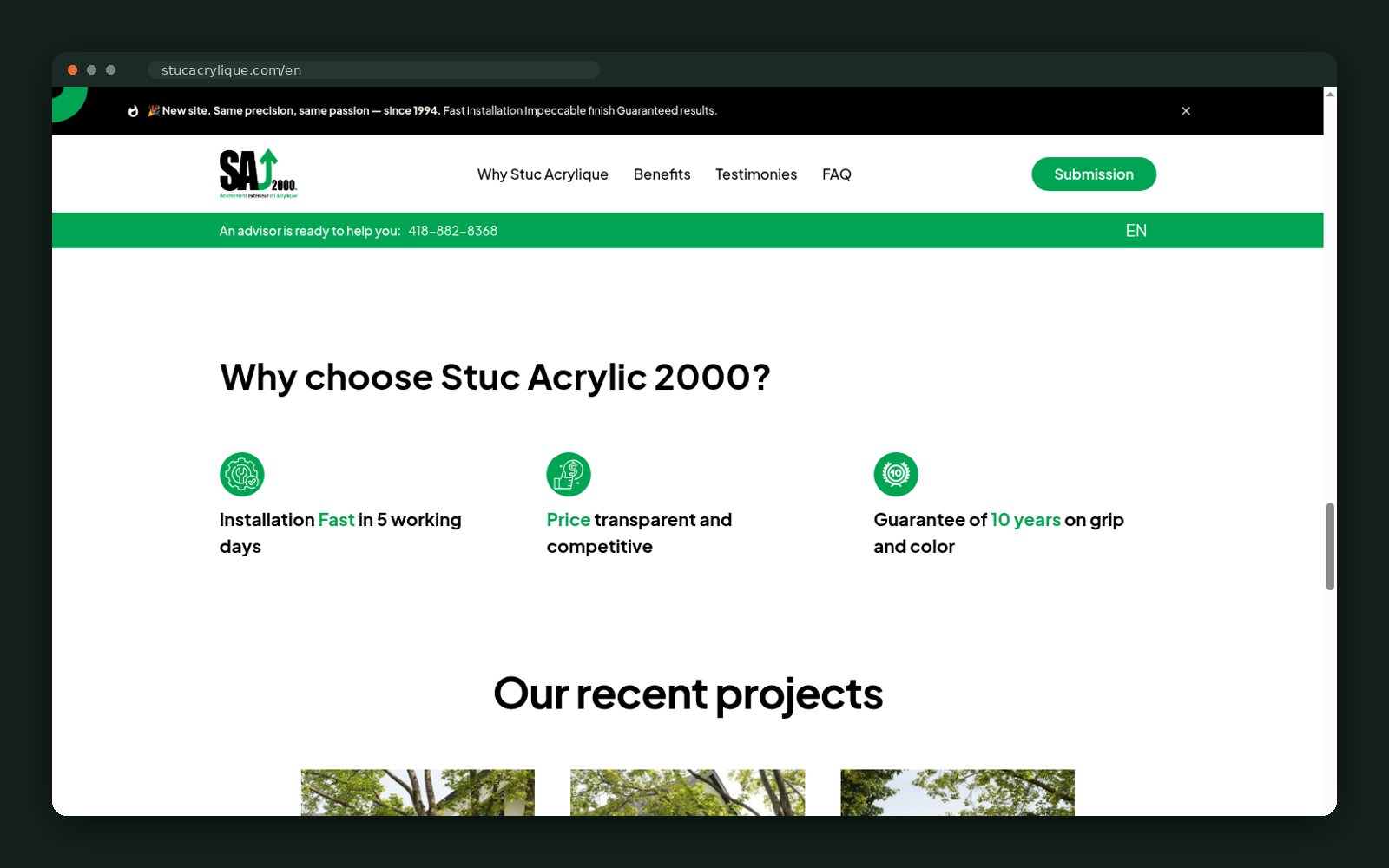1389x868 pixels.
Task: Click 'Guarantee of 10 years' text
Action: [967, 520]
